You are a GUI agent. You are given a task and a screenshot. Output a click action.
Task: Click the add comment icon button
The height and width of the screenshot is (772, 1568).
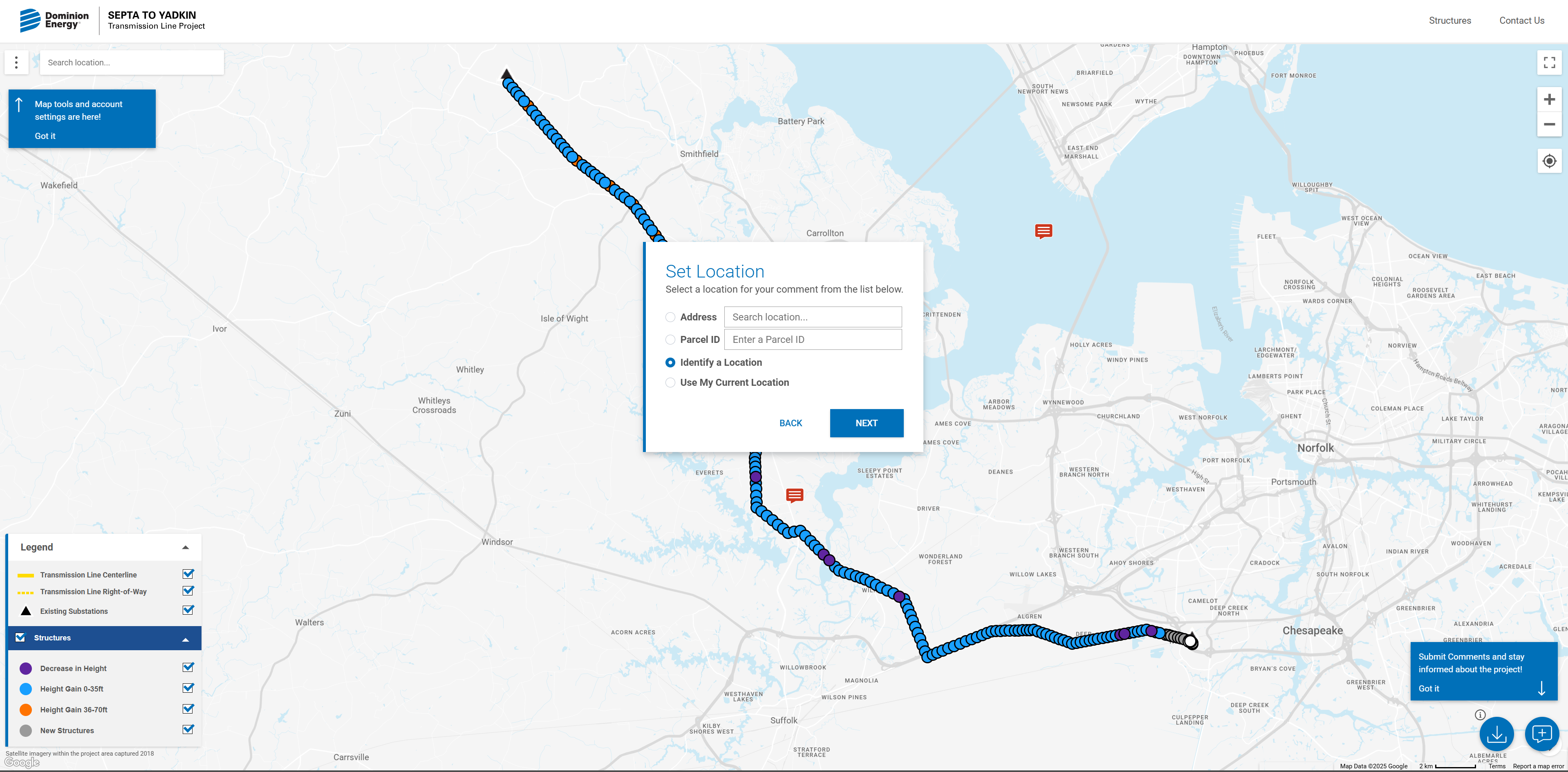pyautogui.click(x=1541, y=734)
